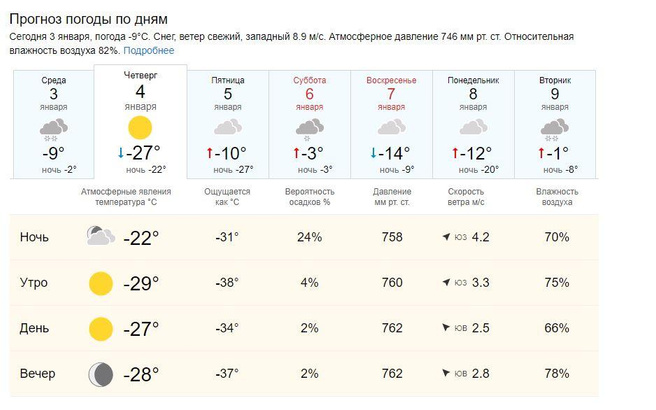Click the partly cloudy icon in Ночь row

pos(99,237)
